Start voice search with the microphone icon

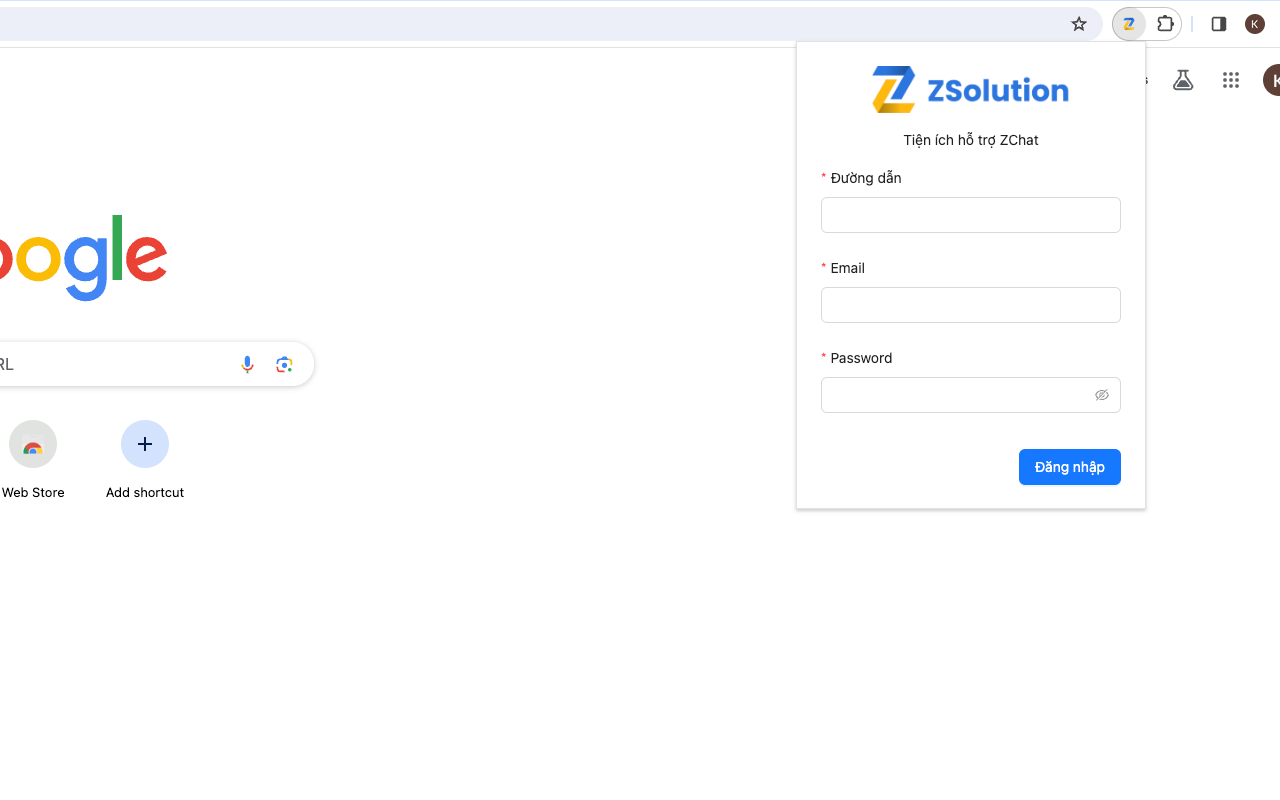pos(247,364)
